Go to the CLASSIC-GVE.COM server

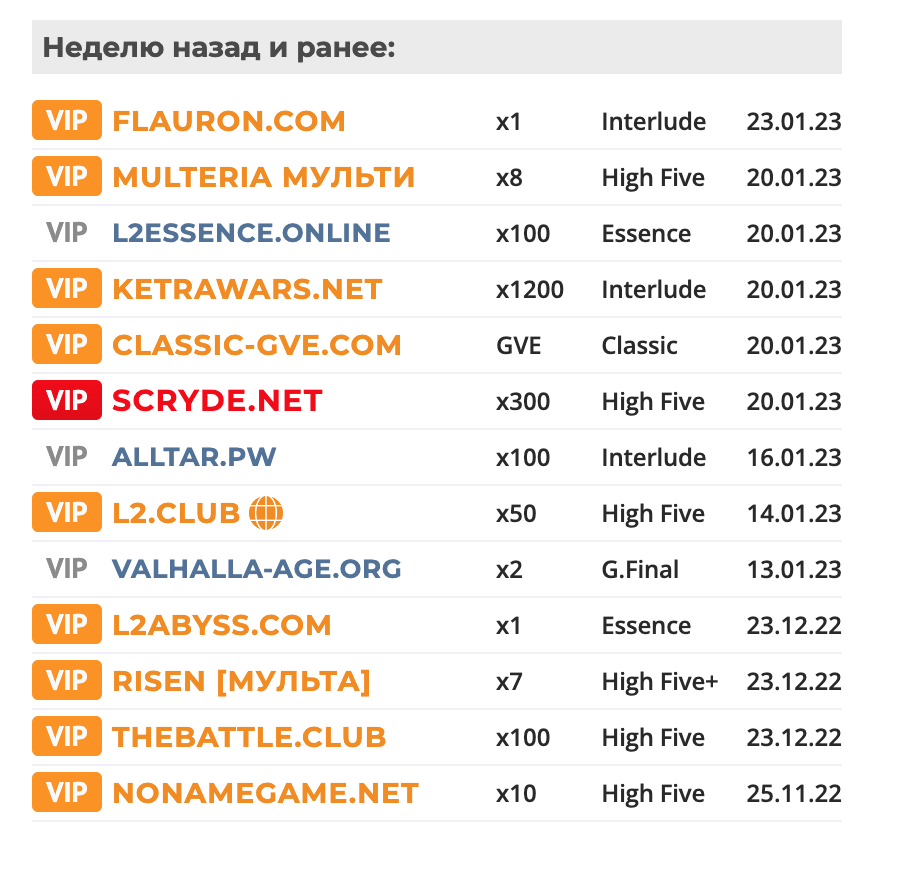click(257, 345)
